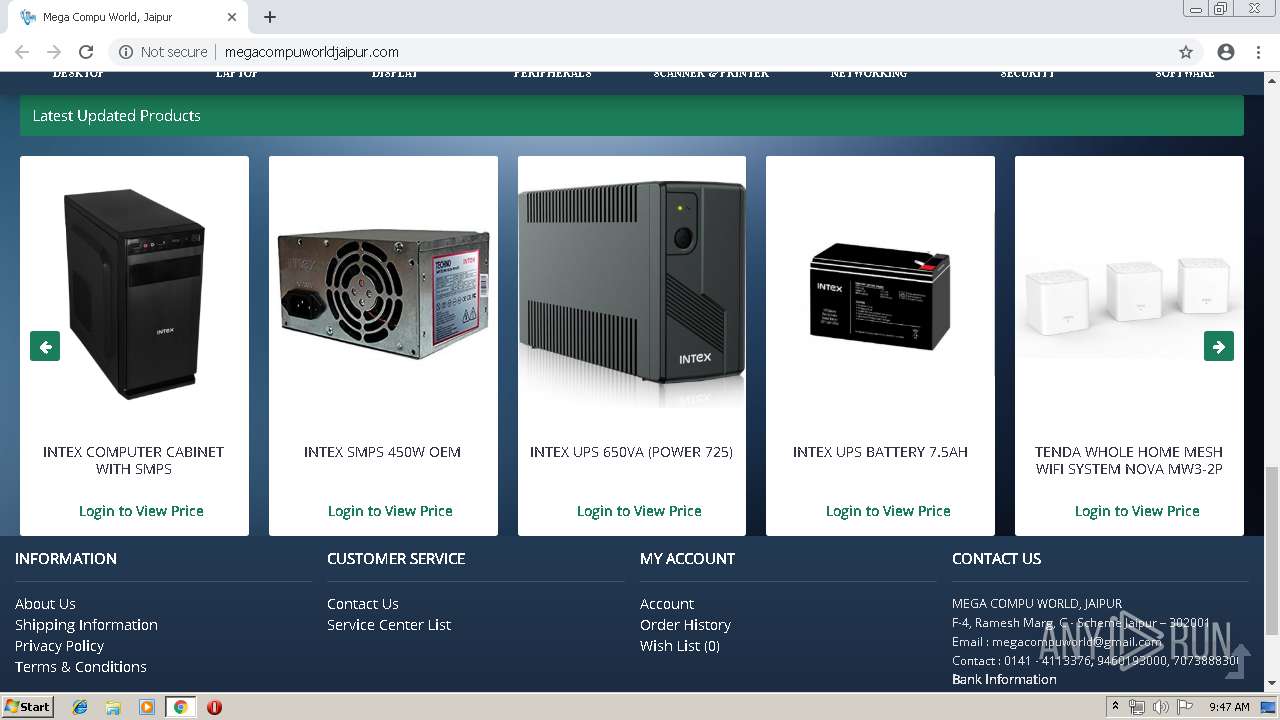The image size is (1280, 720).
Task: Open Intex Computer Cabinet product image
Action: (x=134, y=294)
